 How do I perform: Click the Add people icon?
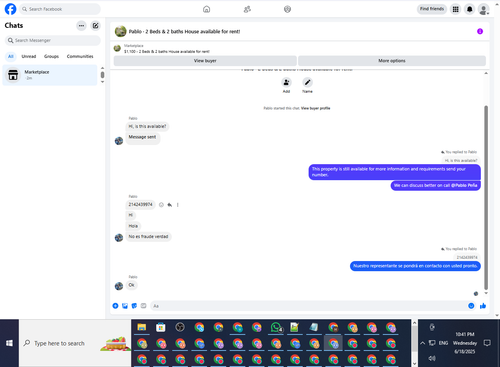pyautogui.click(x=286, y=82)
